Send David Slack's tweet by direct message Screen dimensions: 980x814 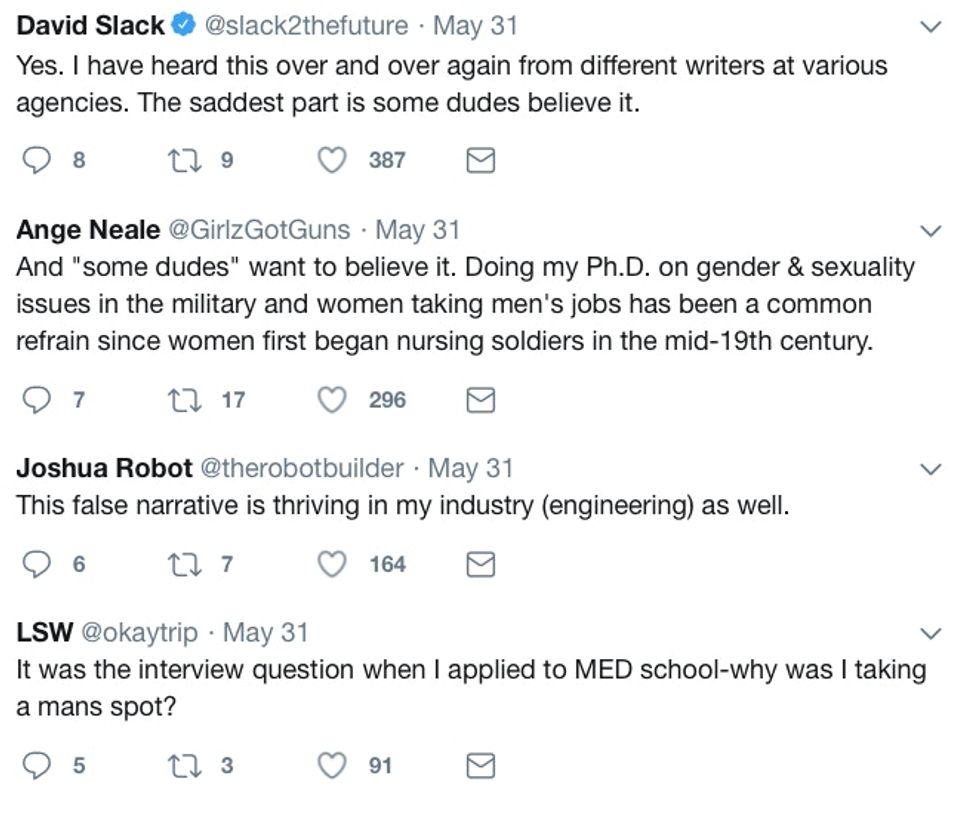tap(481, 160)
